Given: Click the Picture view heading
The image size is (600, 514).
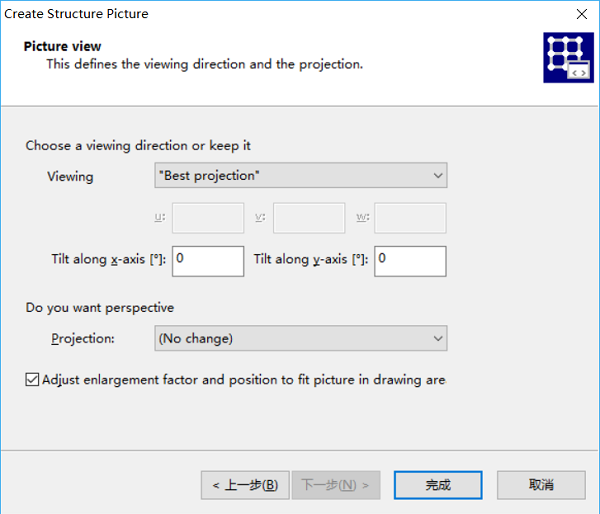Looking at the screenshot, I should tap(62, 46).
